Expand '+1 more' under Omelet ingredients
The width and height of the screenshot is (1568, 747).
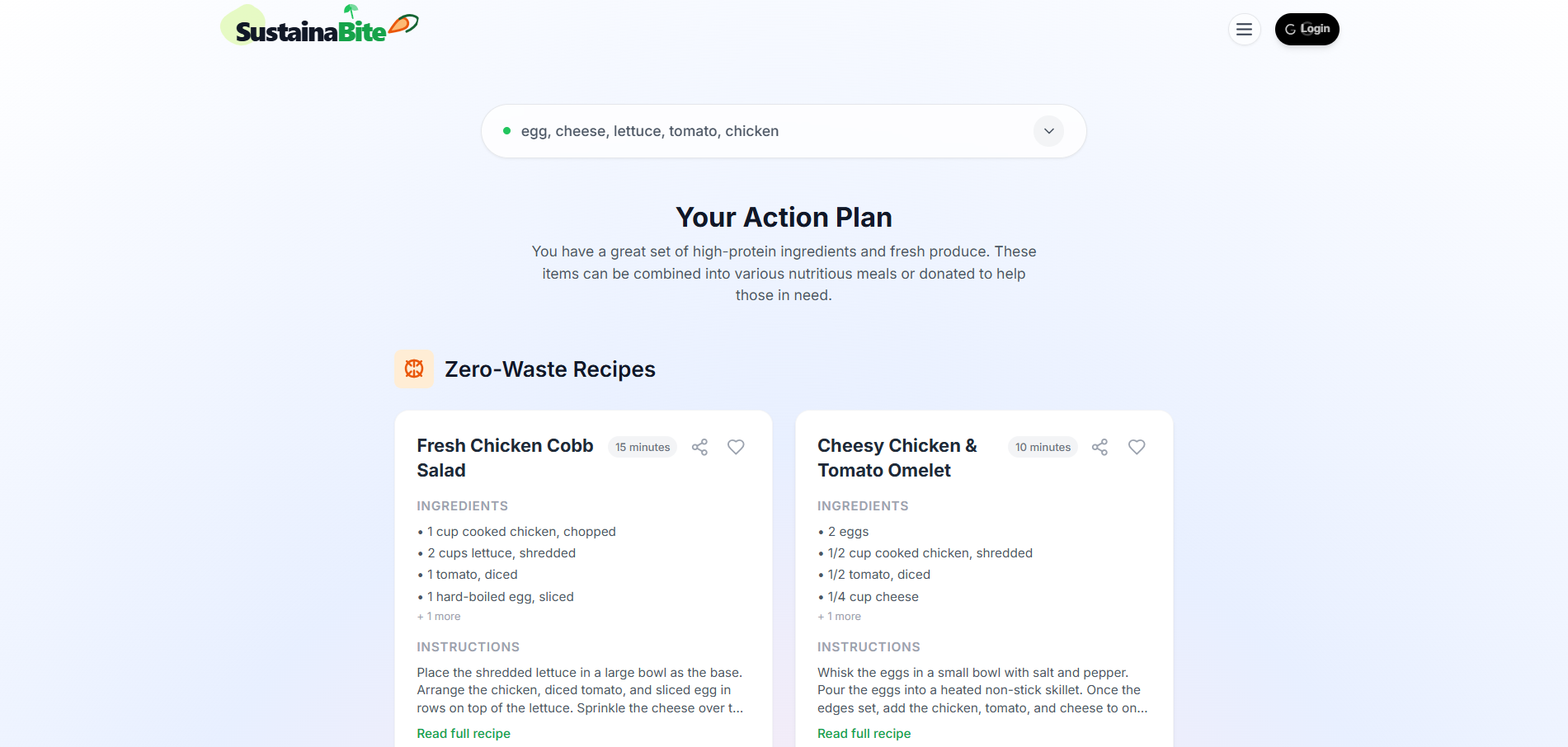click(839, 616)
